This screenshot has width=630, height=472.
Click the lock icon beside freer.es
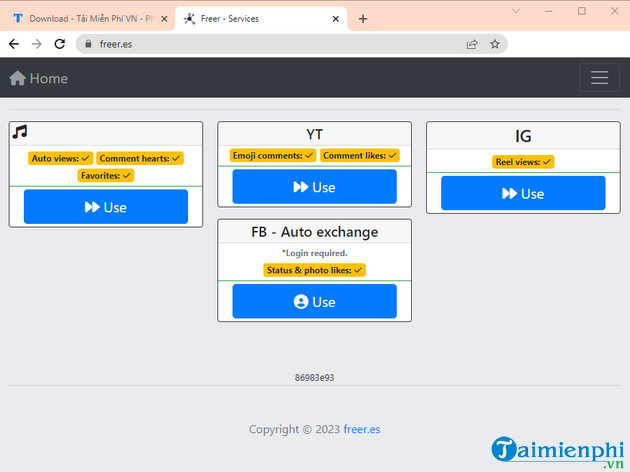(x=87, y=44)
